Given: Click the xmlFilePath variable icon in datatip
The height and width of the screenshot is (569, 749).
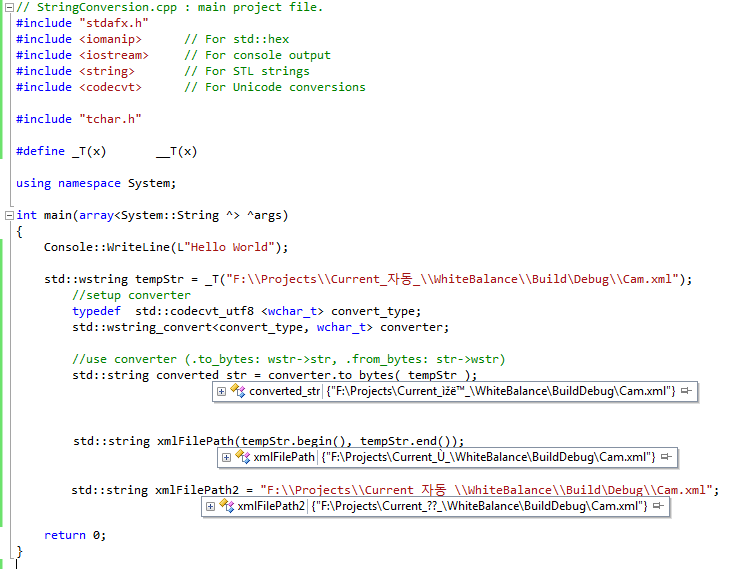Looking at the screenshot, I should pos(243,456).
